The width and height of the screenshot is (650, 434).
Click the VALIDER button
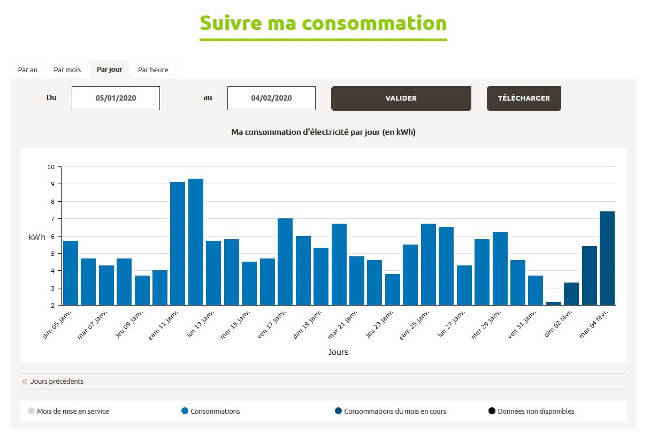(401, 98)
